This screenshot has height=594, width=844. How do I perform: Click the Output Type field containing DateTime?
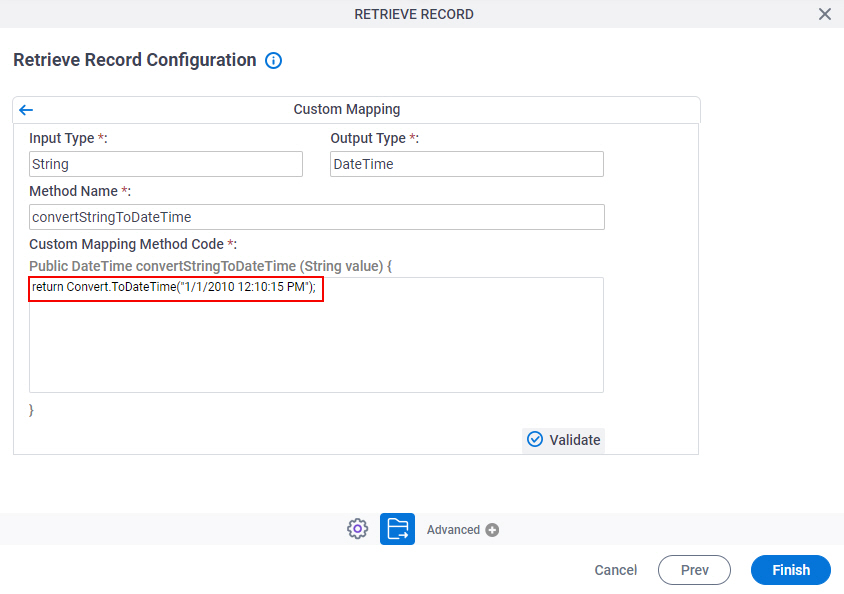(x=467, y=164)
